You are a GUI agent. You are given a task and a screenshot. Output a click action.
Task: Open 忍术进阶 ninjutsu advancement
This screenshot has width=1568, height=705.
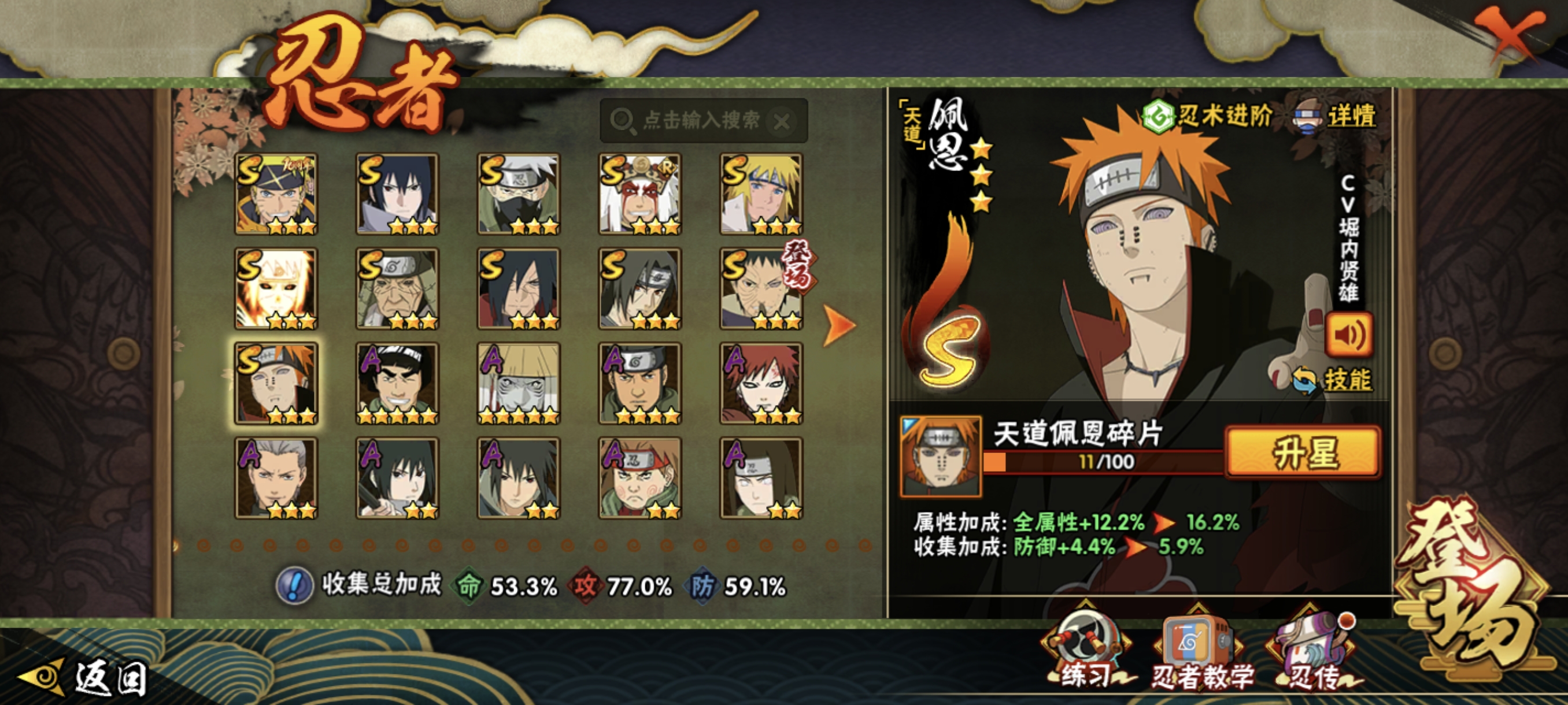1207,115
